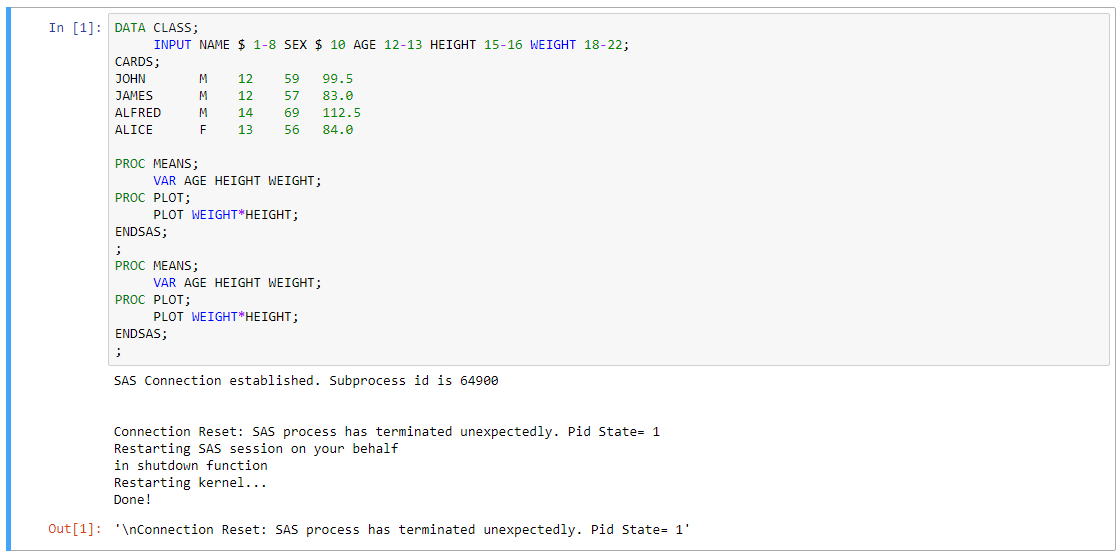
Task: Click the INPUT NAME $ 1-8 statement line
Action: [392, 45]
